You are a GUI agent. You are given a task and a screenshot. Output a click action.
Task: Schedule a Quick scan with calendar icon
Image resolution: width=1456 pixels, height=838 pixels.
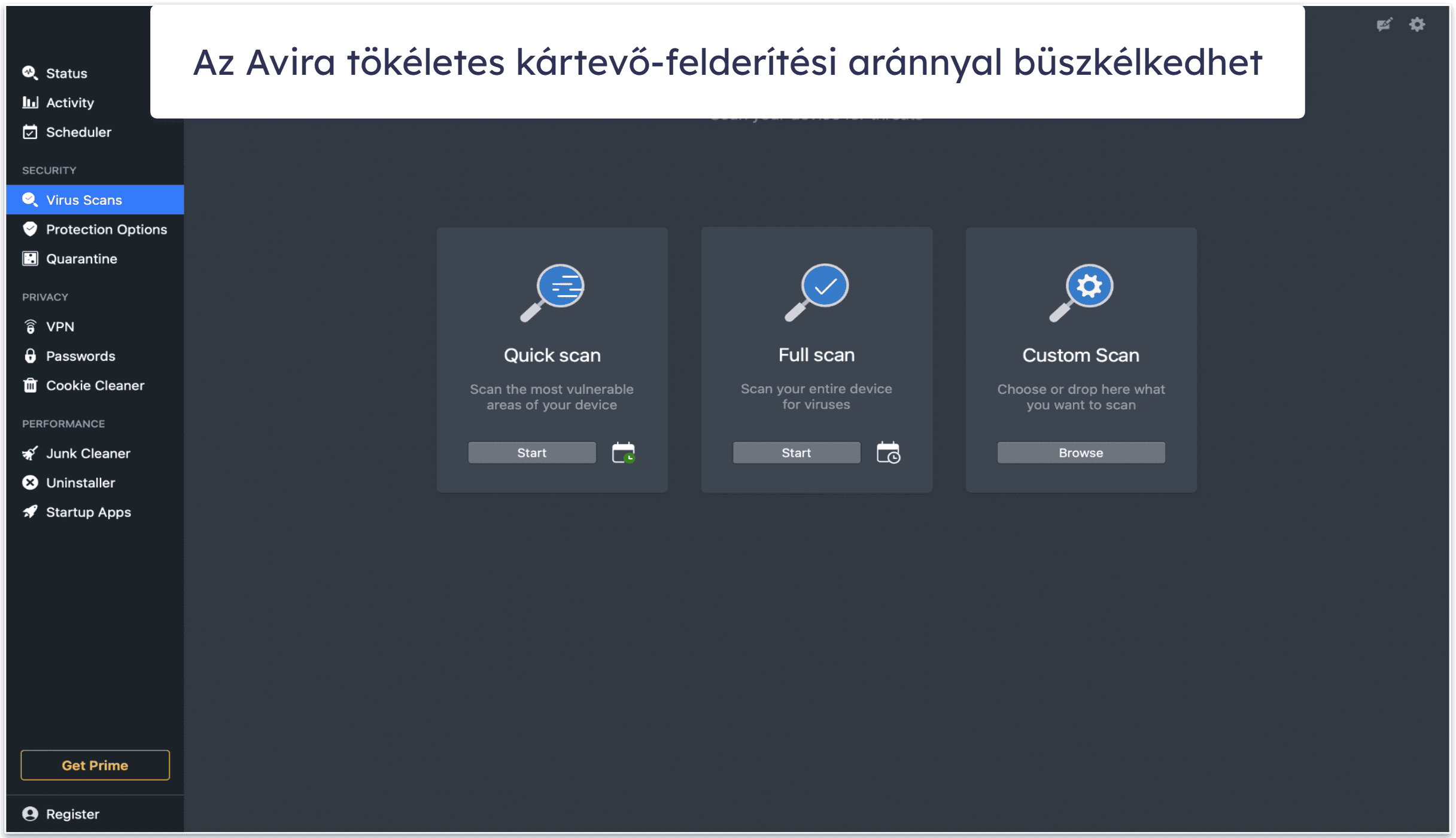[x=624, y=453]
